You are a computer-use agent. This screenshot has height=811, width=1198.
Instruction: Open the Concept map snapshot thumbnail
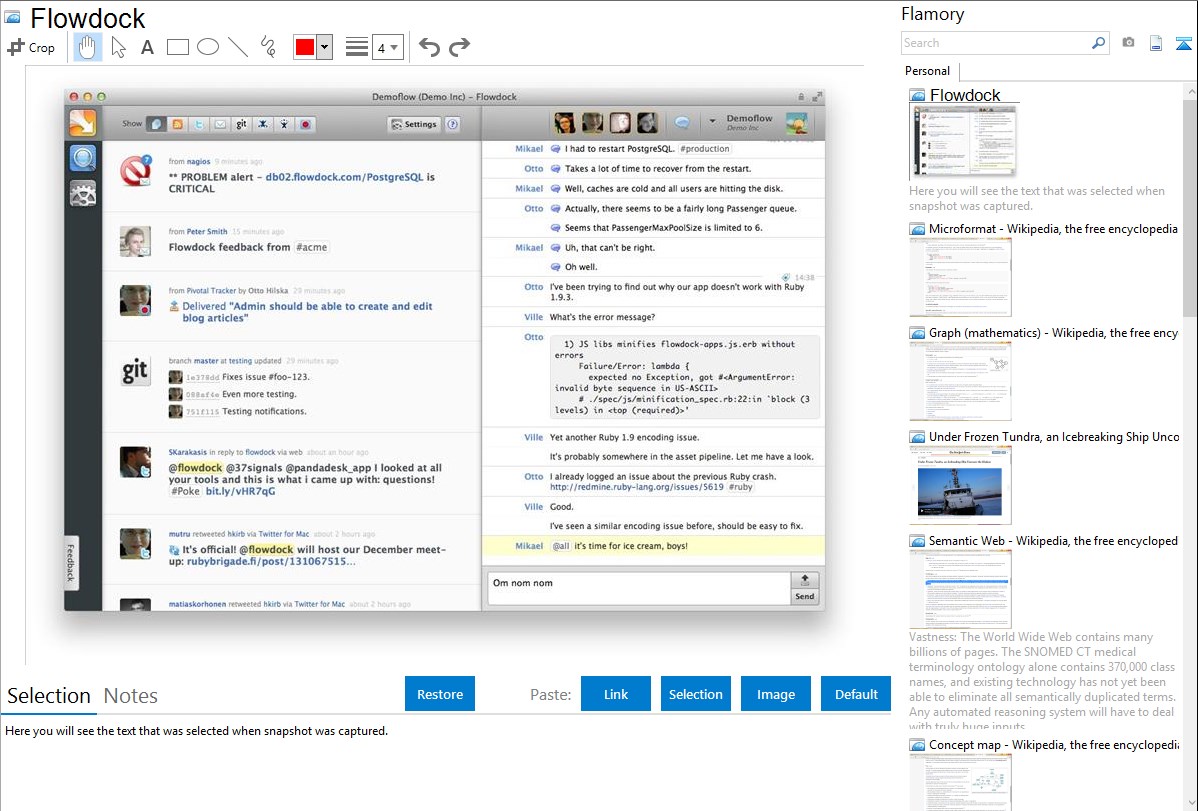[960, 783]
